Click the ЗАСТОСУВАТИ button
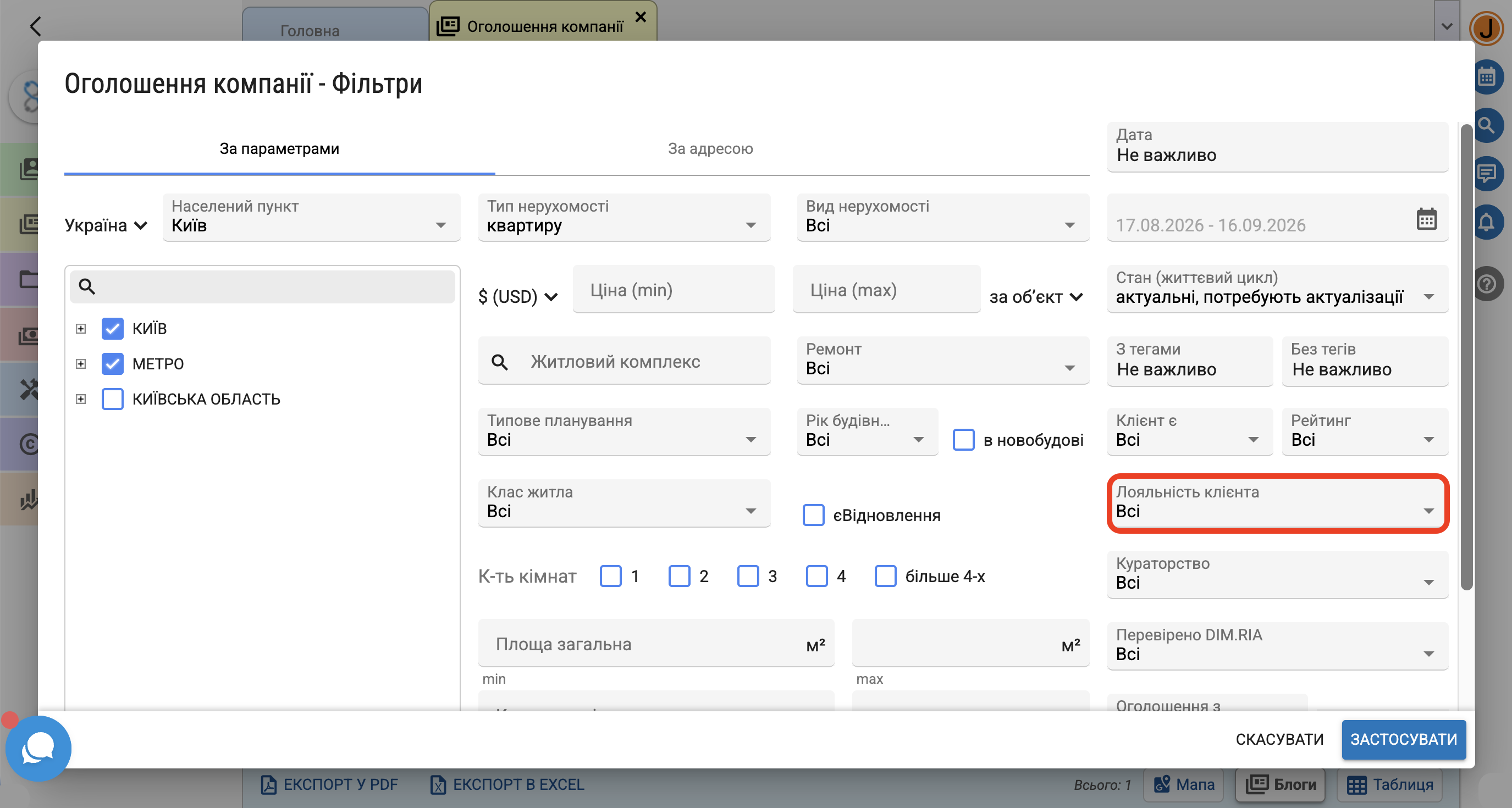This screenshot has width=1512, height=808. [x=1404, y=739]
